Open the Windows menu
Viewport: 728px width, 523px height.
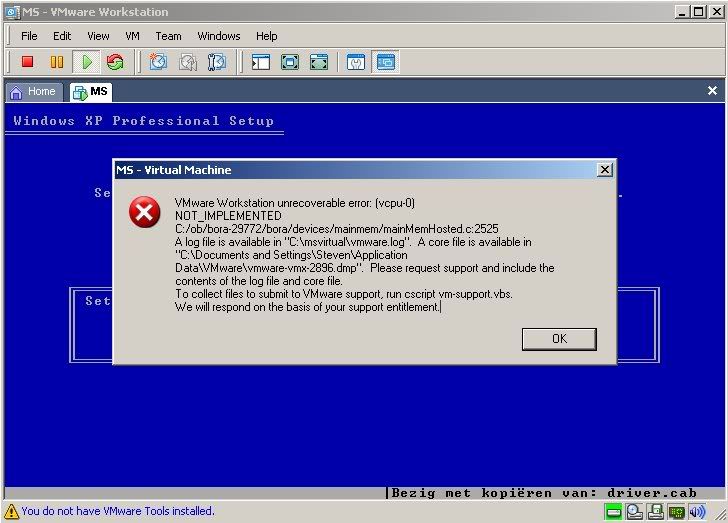click(219, 36)
